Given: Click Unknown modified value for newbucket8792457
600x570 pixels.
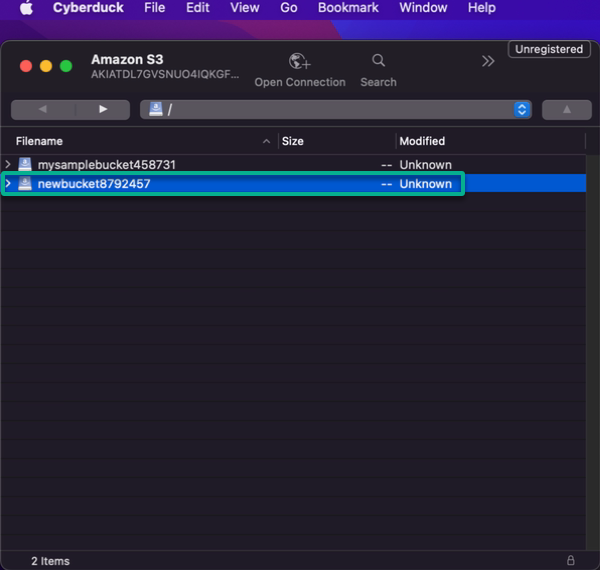Looking at the screenshot, I should (426, 184).
